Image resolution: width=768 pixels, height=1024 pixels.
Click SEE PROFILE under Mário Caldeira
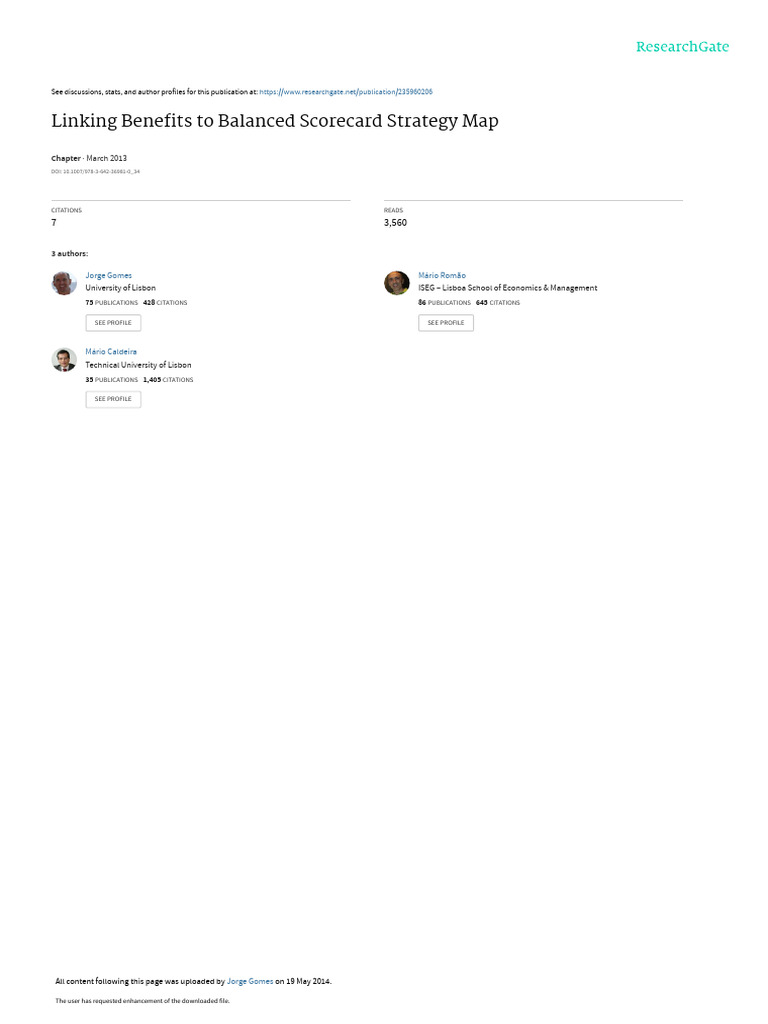tap(113, 399)
